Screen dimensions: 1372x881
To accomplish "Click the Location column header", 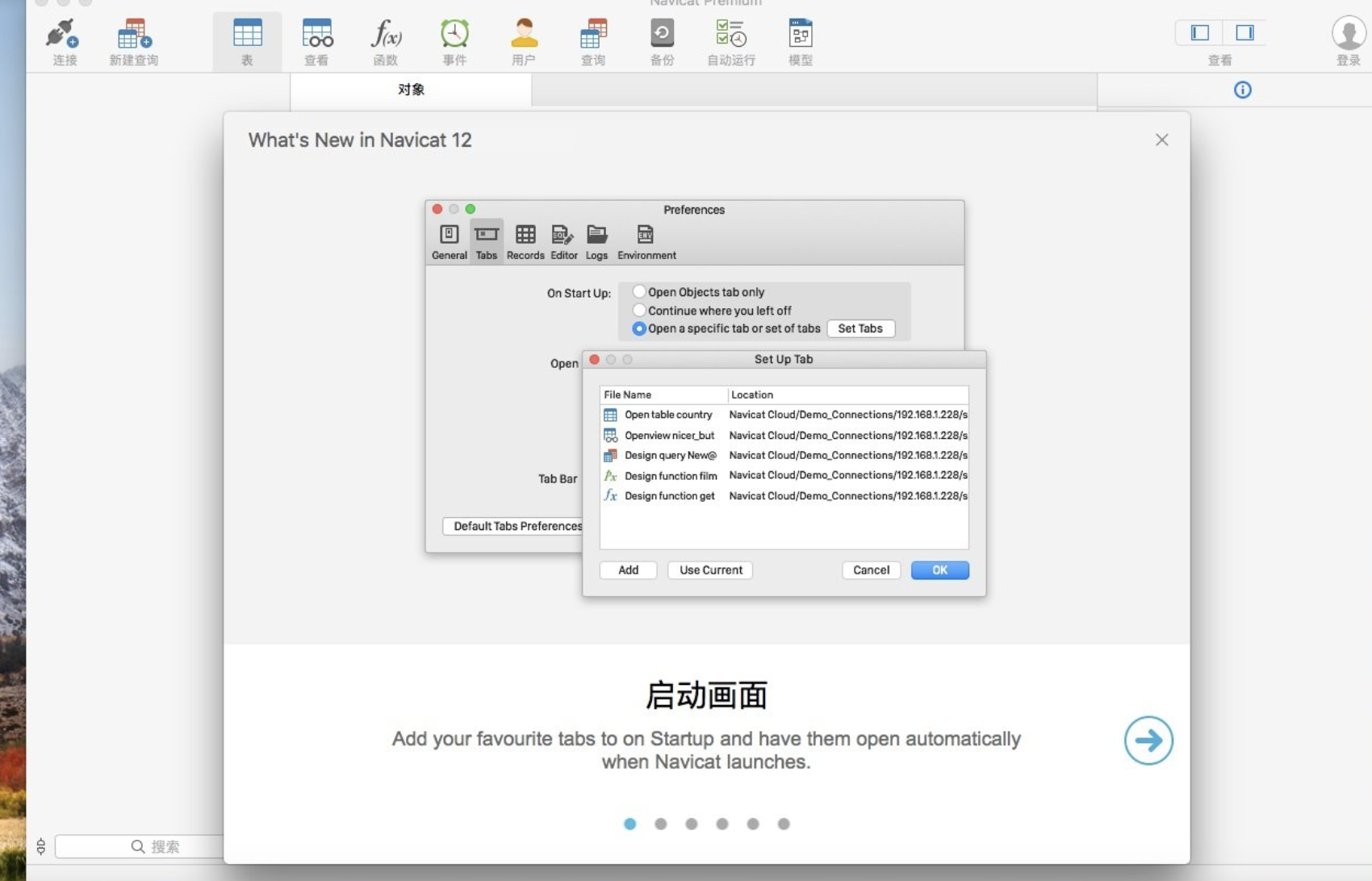I will point(848,395).
